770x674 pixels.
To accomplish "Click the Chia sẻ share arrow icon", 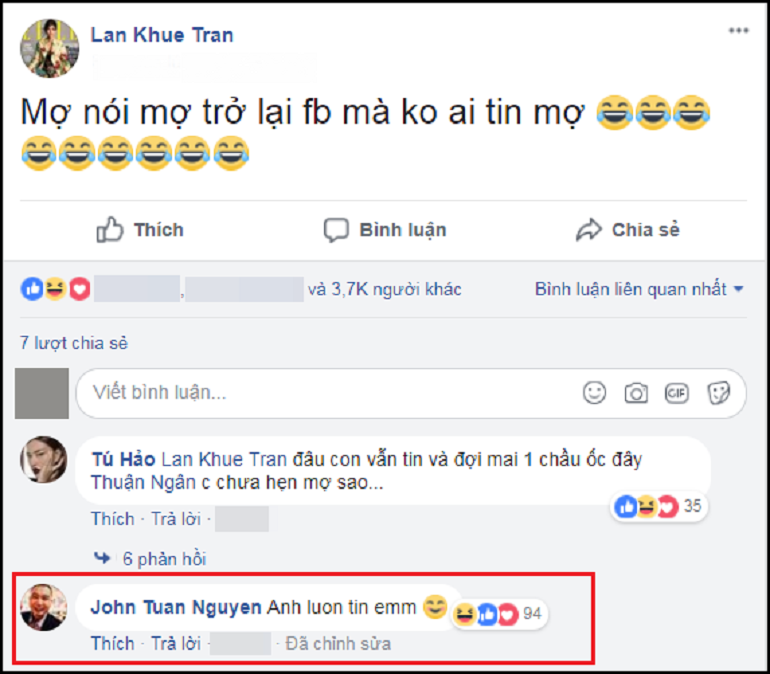I will [588, 231].
